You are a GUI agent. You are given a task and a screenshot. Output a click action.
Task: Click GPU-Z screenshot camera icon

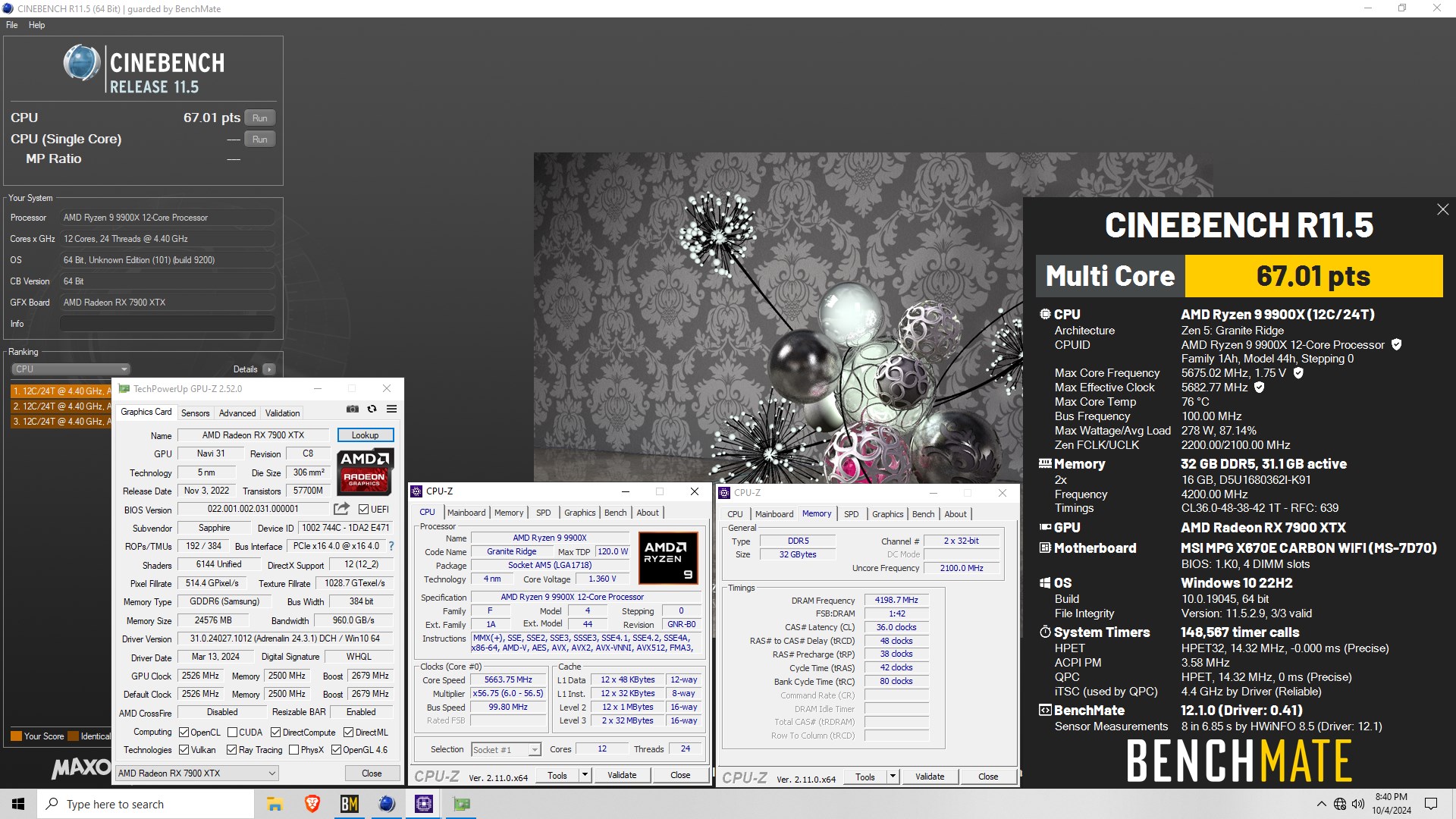click(x=353, y=409)
